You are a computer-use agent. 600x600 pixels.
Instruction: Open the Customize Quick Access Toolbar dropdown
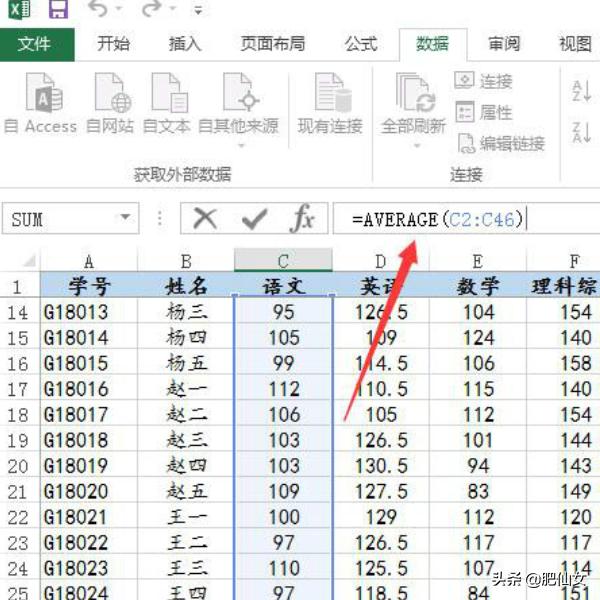point(198,11)
